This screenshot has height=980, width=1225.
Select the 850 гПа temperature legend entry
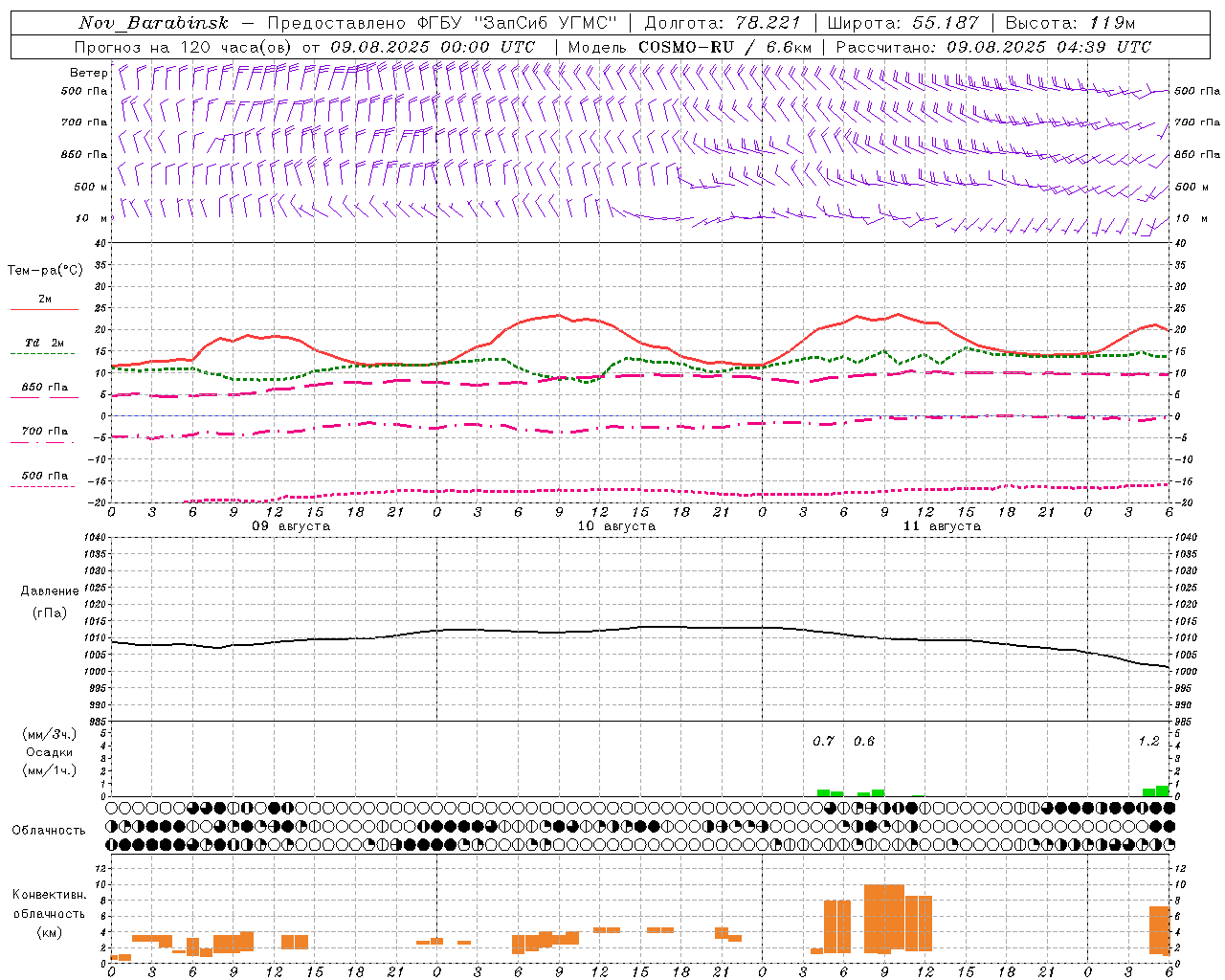45,388
